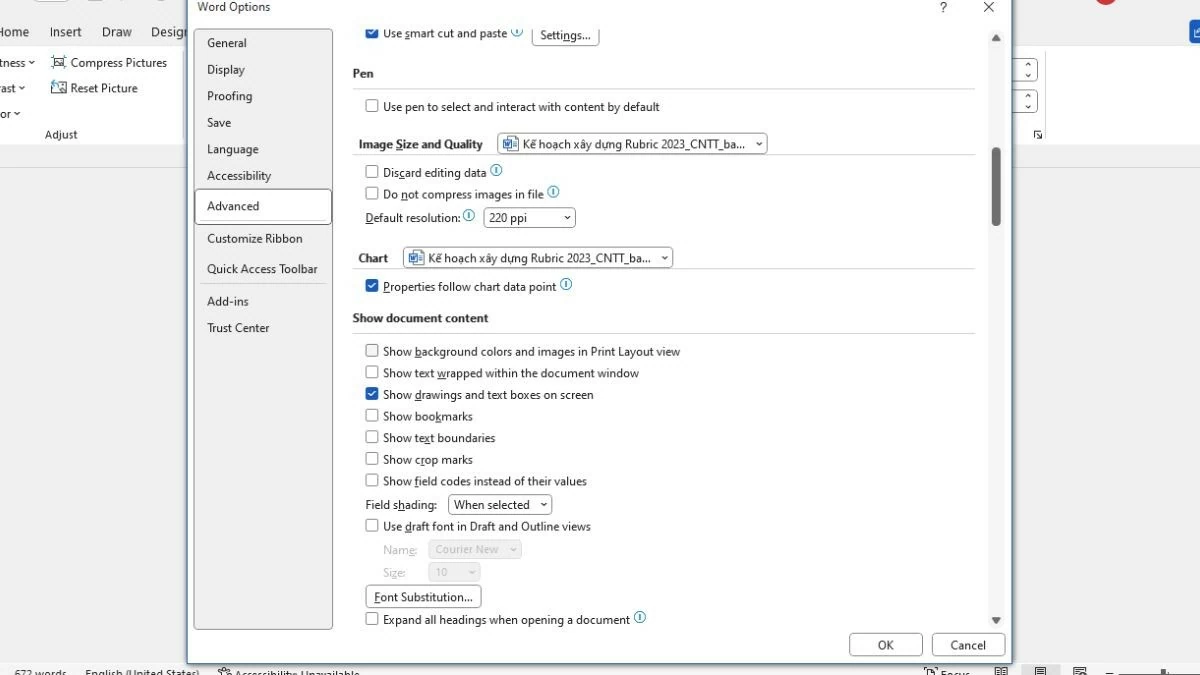Open smart cut and paste Settings button
Screen dimensions: 1200x675
coord(565,35)
